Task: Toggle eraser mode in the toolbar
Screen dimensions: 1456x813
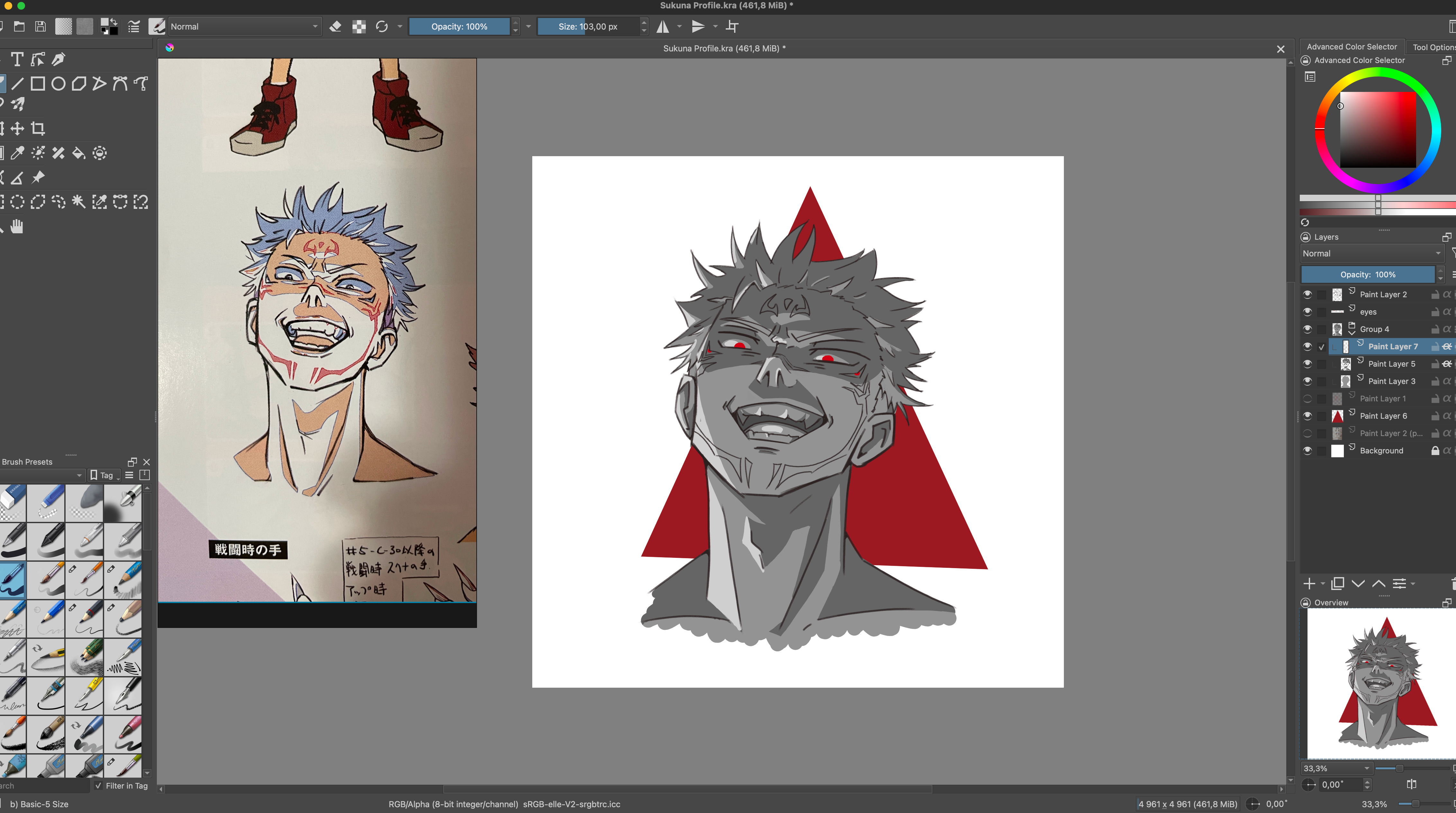Action: [335, 27]
